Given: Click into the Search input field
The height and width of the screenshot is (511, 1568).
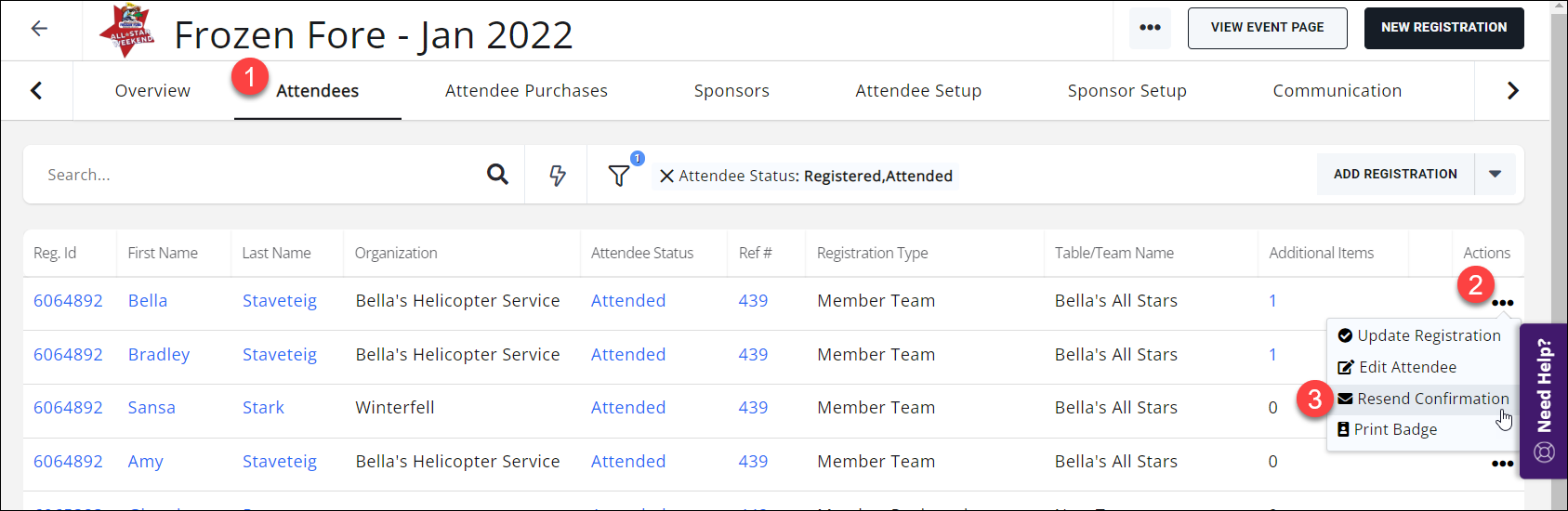Looking at the screenshot, I should point(260,175).
